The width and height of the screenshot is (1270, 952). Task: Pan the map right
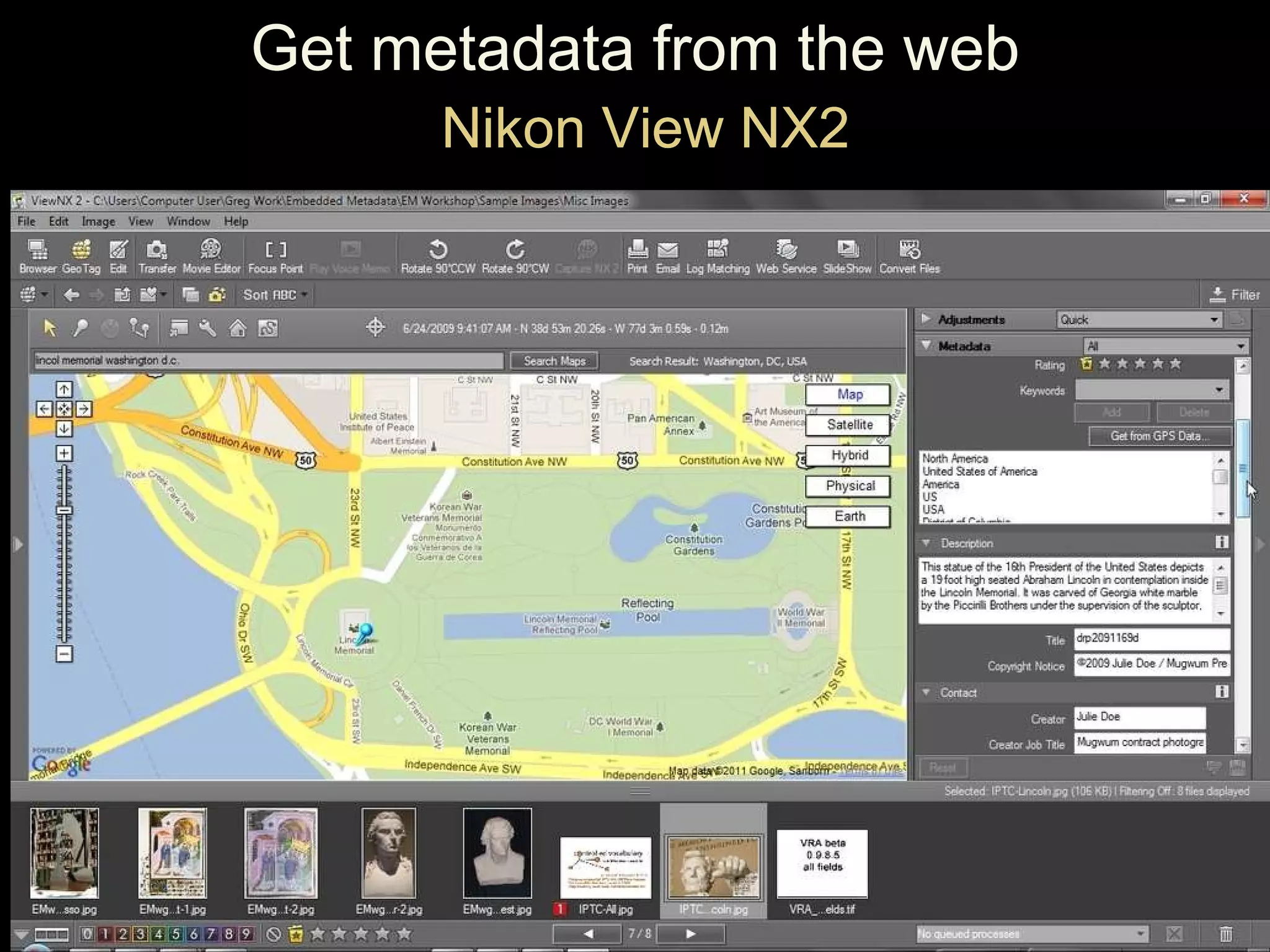pyautogui.click(x=84, y=409)
